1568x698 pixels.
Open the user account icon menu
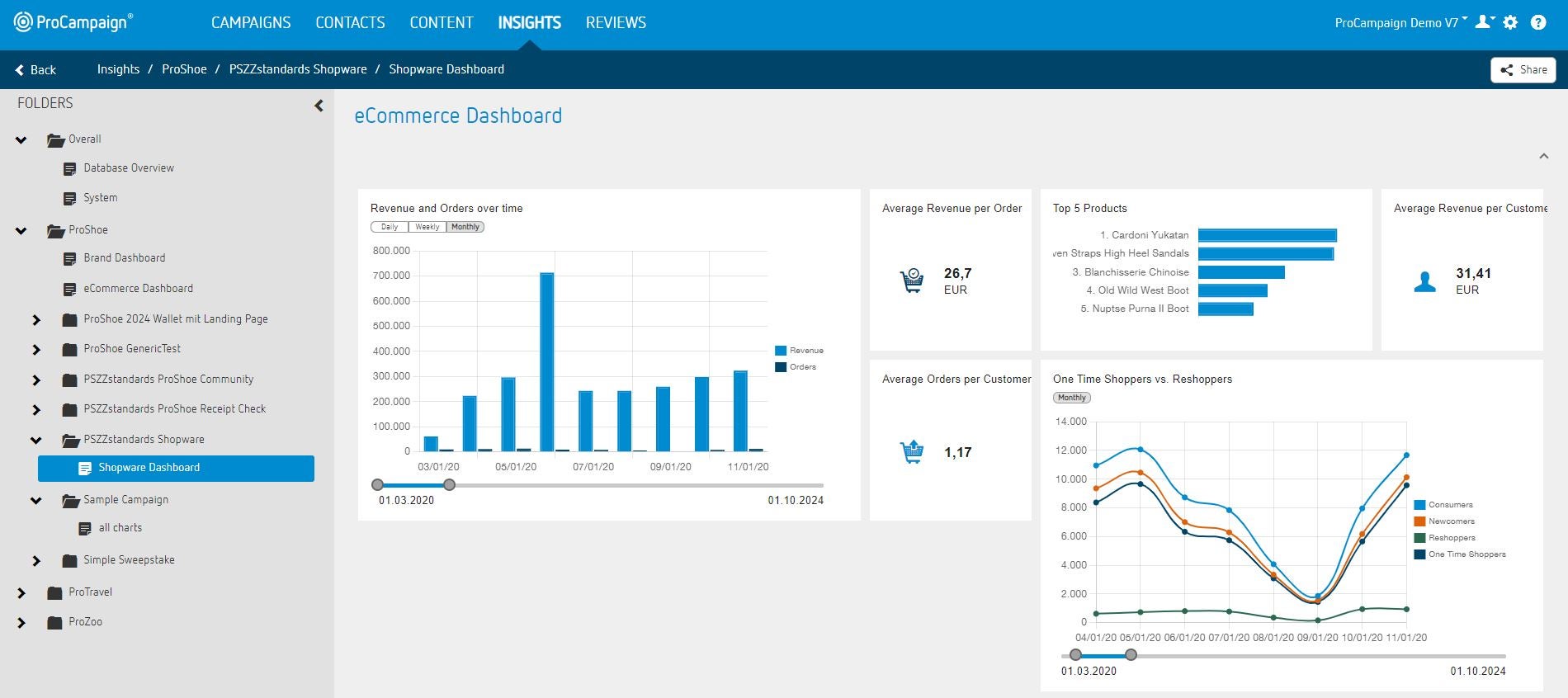tap(1484, 22)
